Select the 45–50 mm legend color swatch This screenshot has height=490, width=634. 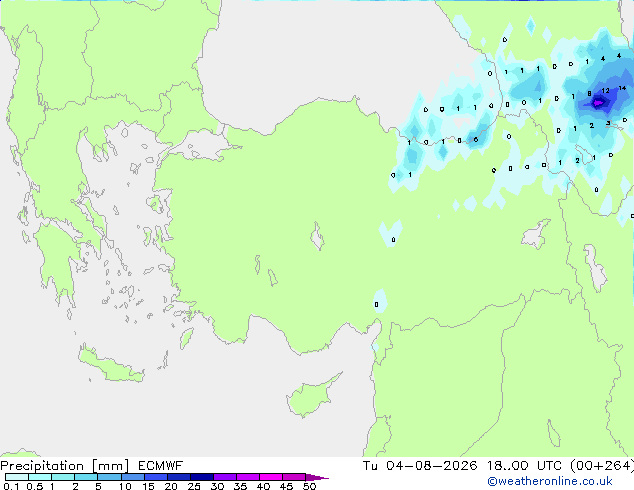click(294, 477)
